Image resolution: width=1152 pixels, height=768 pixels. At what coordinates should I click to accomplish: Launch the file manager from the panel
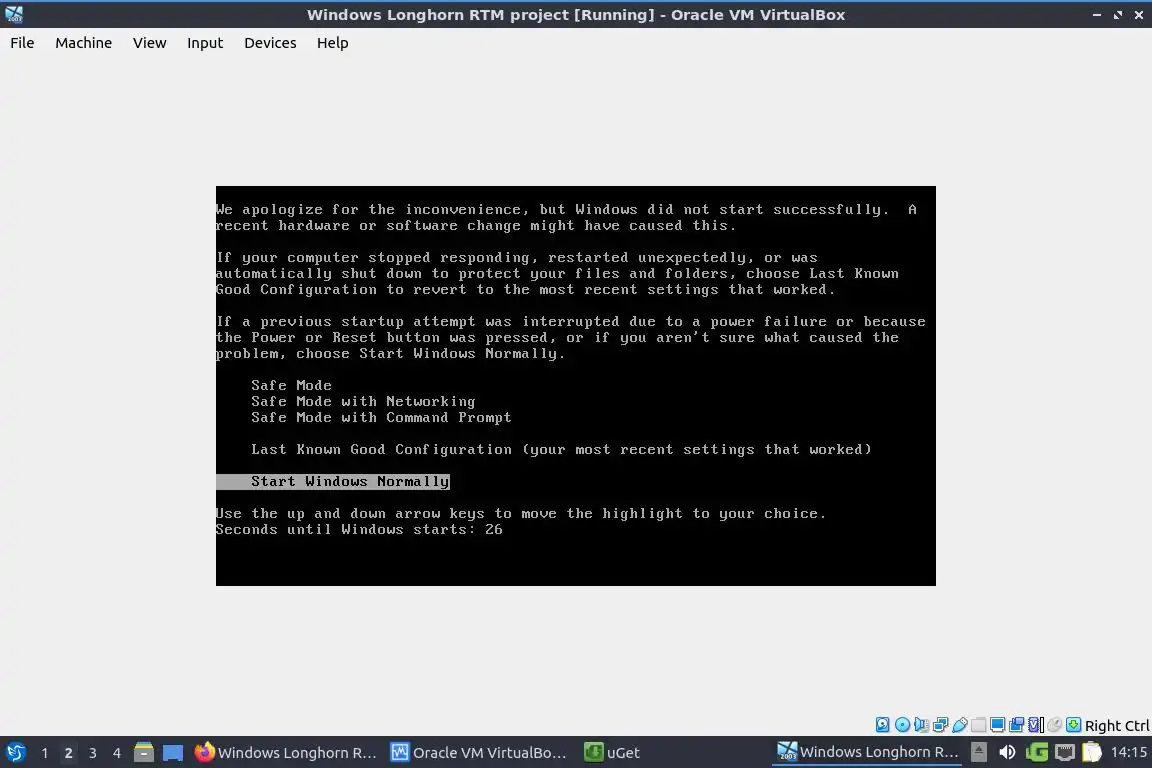[144, 753]
